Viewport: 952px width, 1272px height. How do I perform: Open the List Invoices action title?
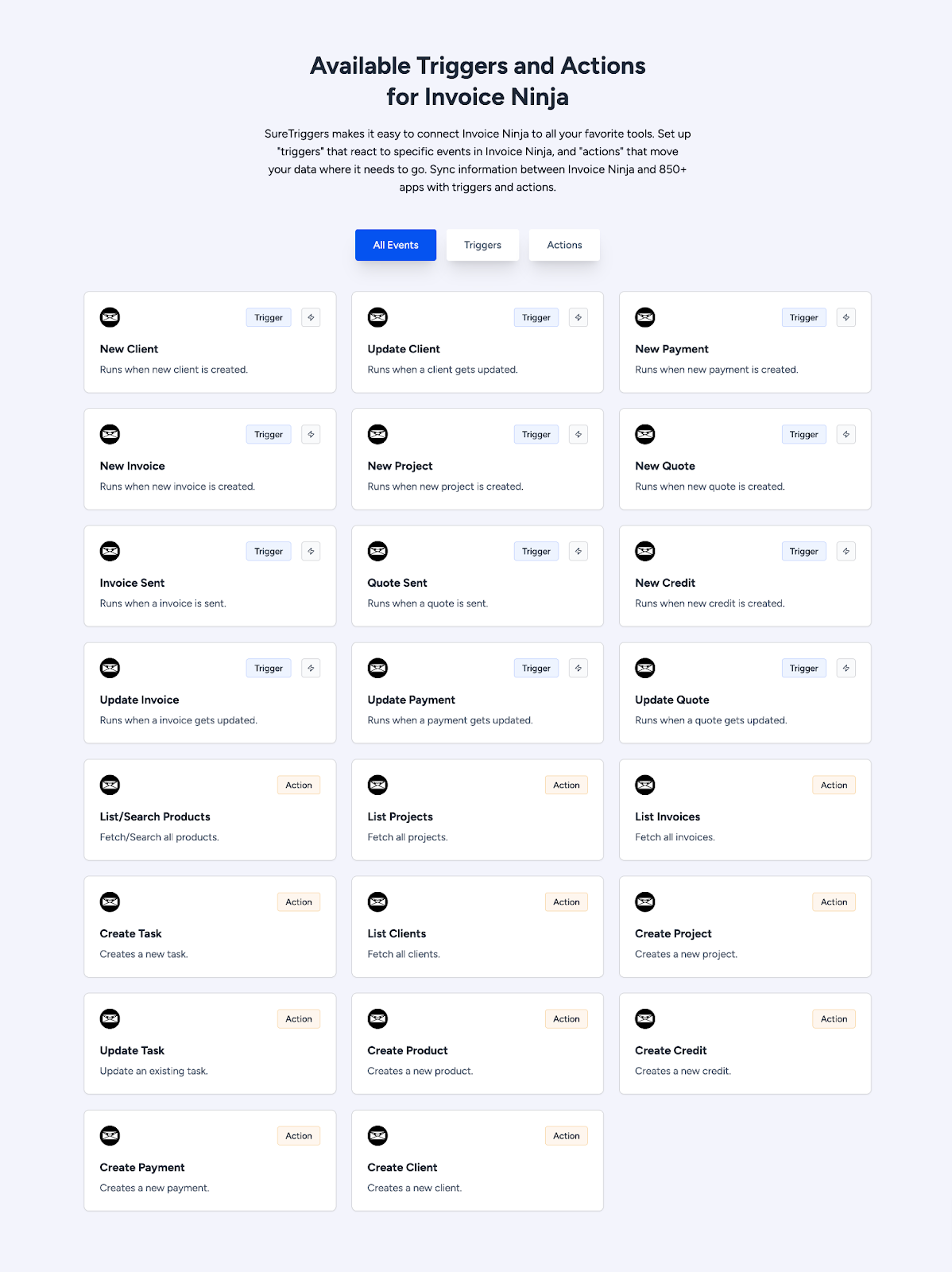(x=668, y=816)
